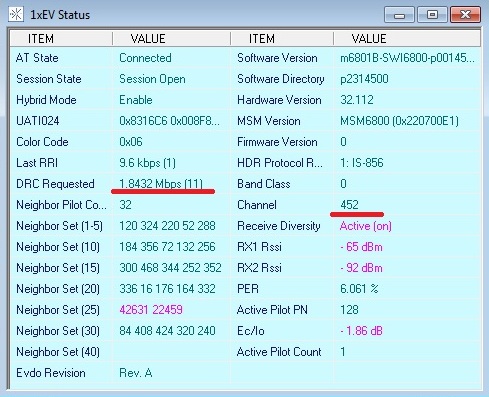
Task: Select the -65 dBm RX1 Rssi value
Action: coord(361,247)
